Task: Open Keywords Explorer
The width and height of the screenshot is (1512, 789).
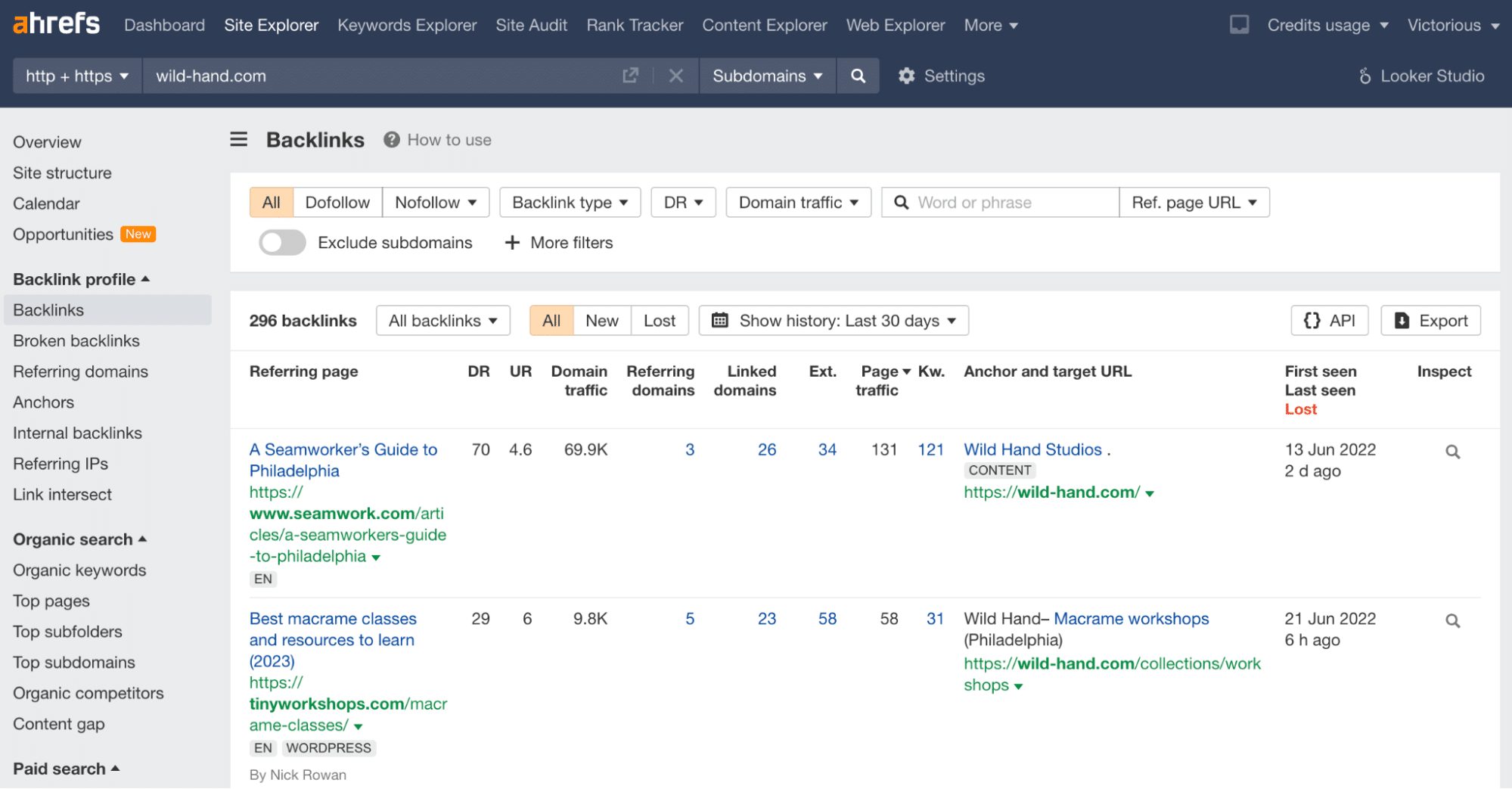Action: coord(407,25)
